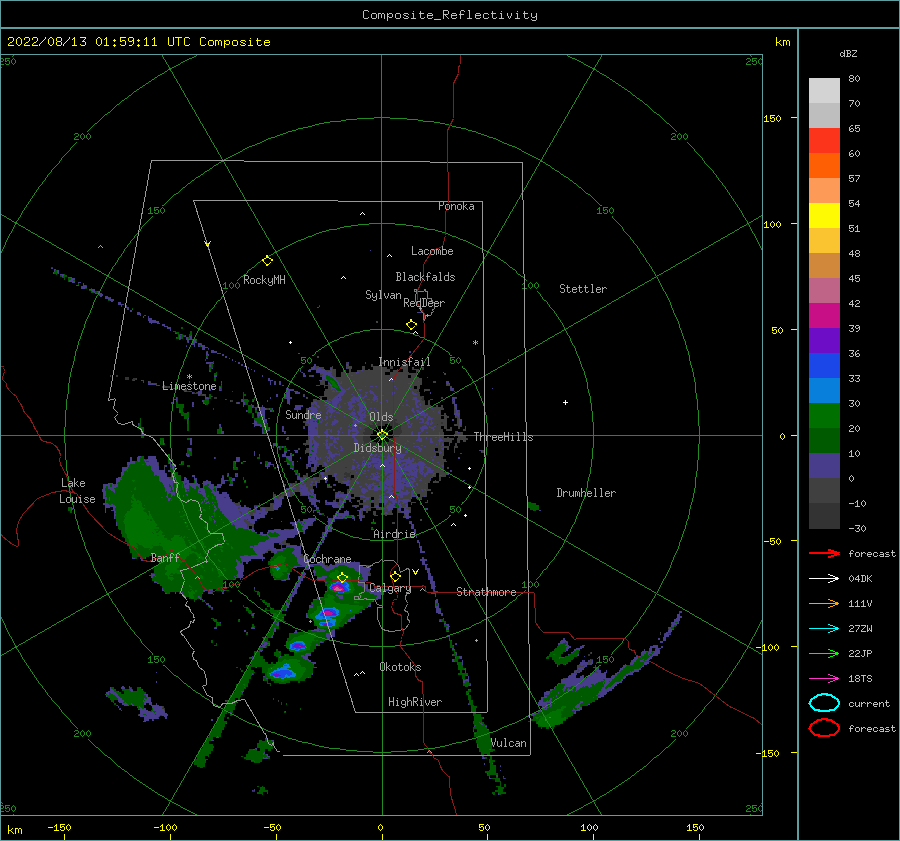Select the yellow diamond below RedDeer label
Viewport: 900px width, 841px height.
(412, 325)
